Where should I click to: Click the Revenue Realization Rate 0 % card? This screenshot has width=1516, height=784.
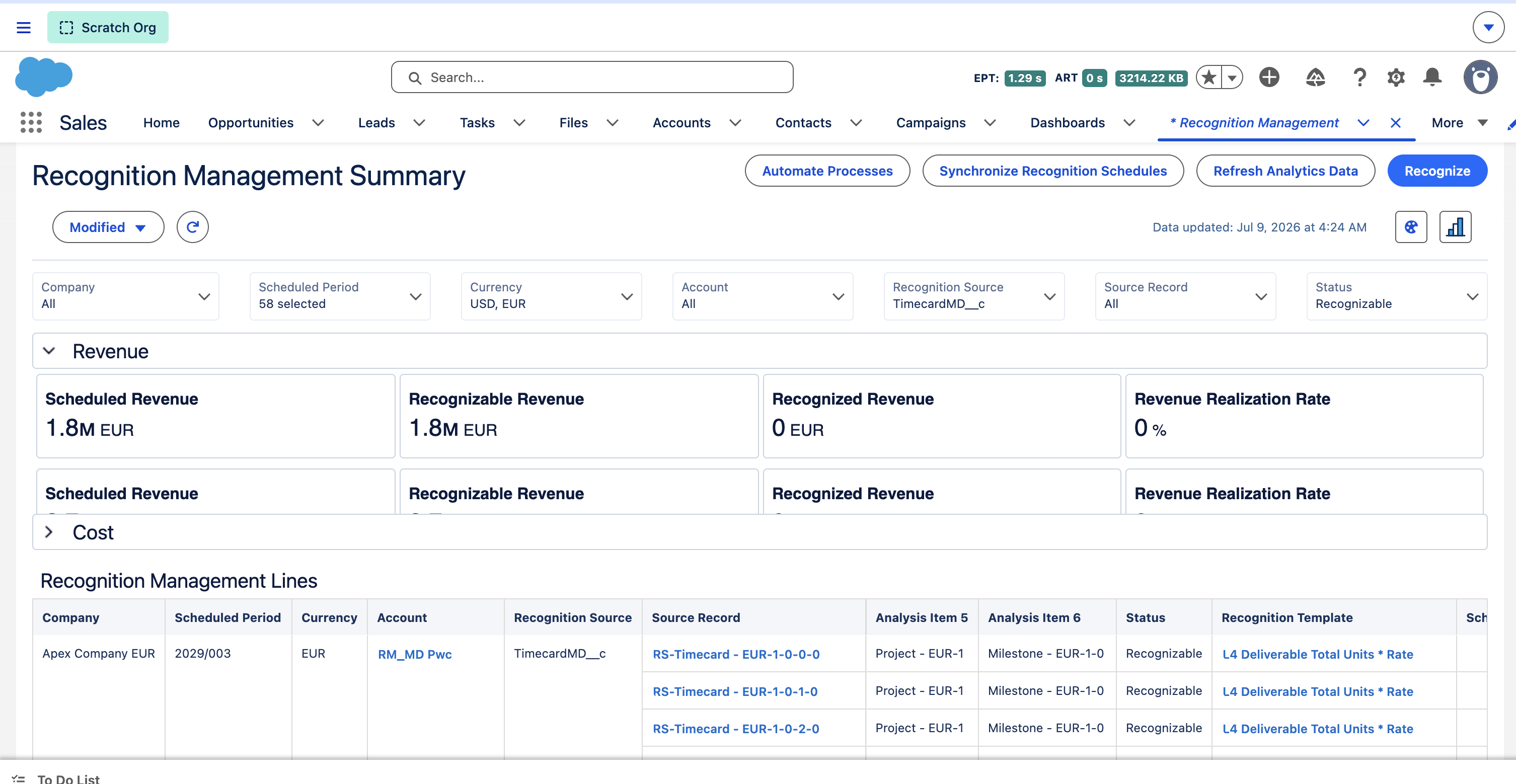point(1304,416)
